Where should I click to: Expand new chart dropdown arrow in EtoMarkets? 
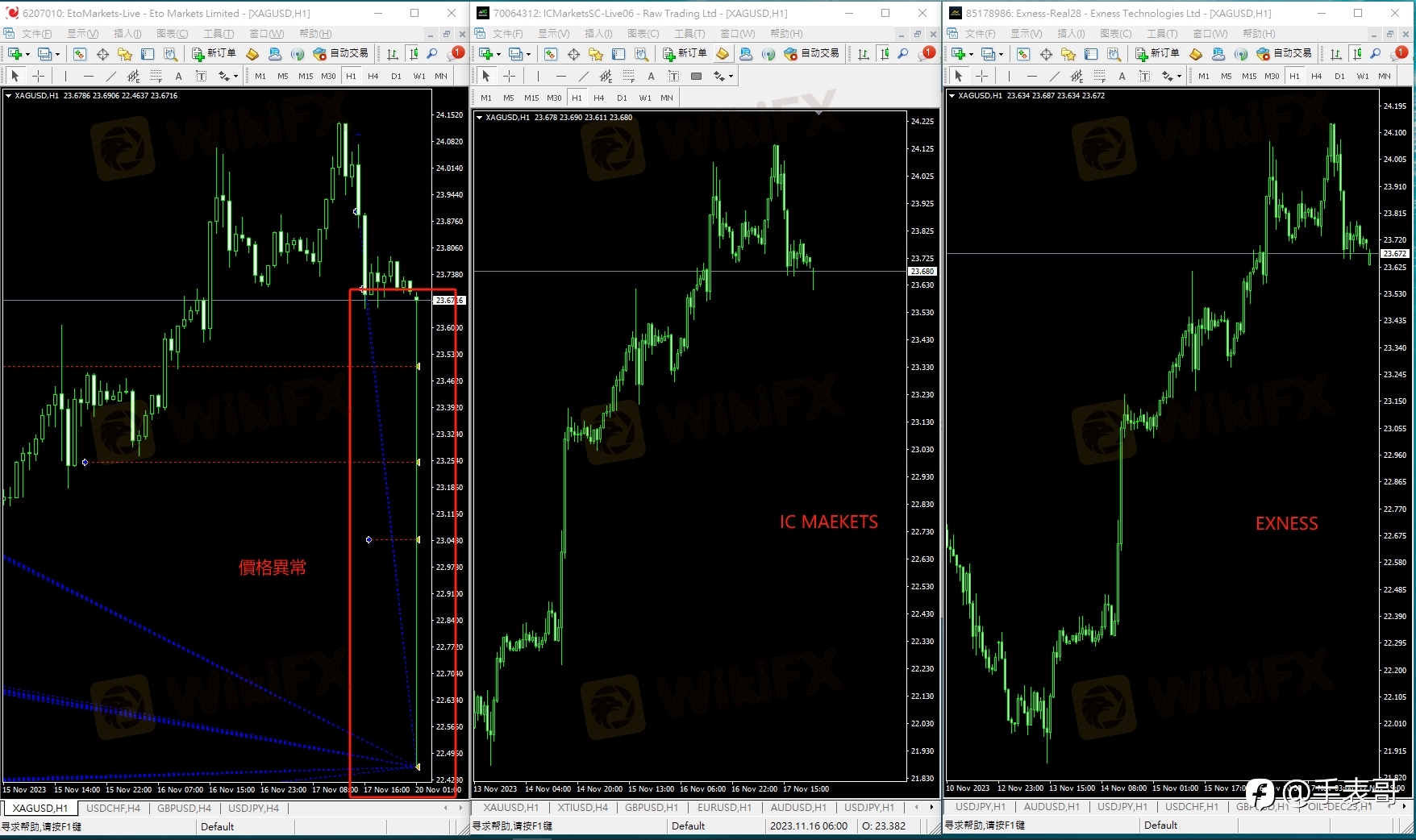point(27,54)
